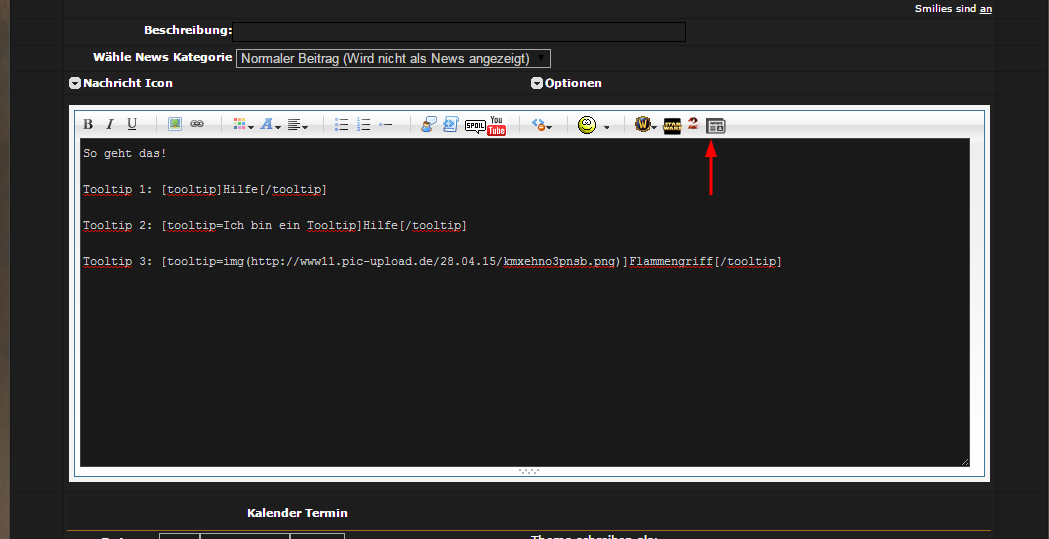Screen dimensions: 1049x539
Task: Insert a hyperlink with the chain icon
Action: (197, 124)
